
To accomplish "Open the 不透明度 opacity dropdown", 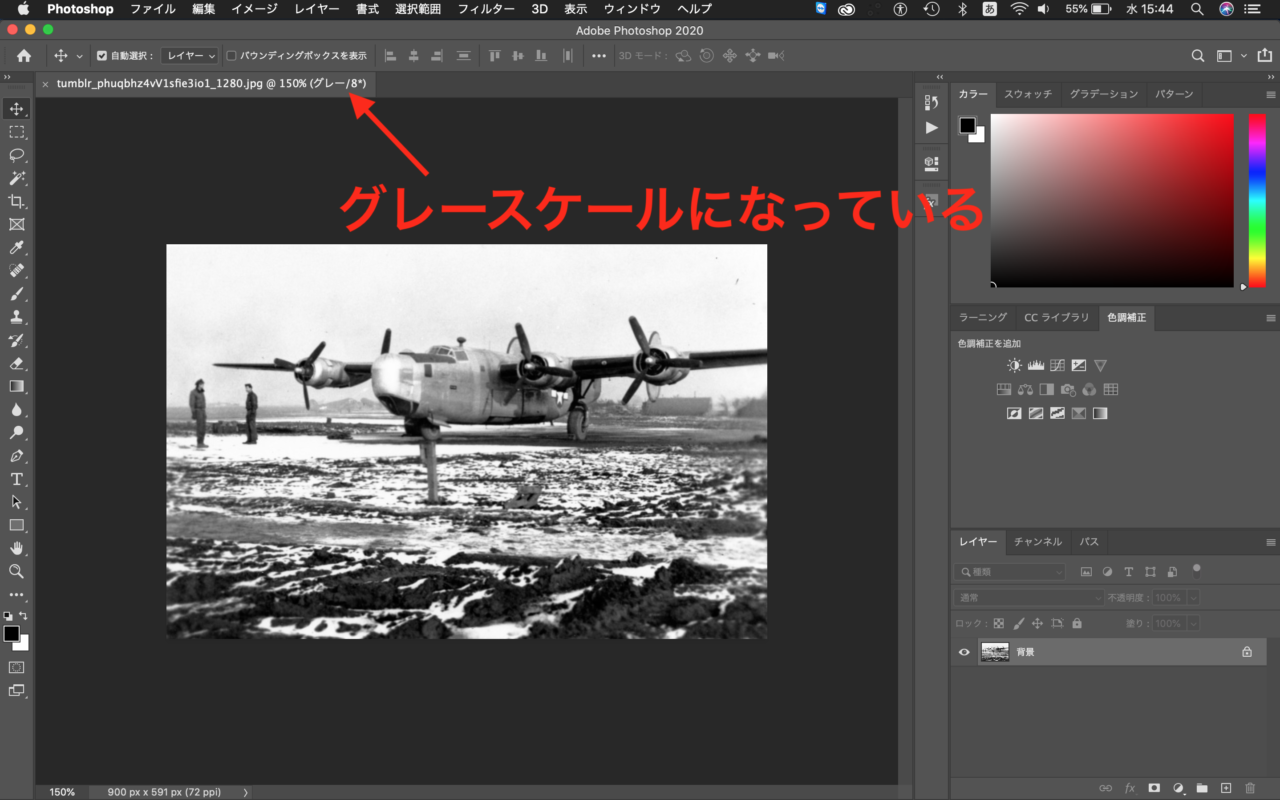I will pyautogui.click(x=1192, y=597).
